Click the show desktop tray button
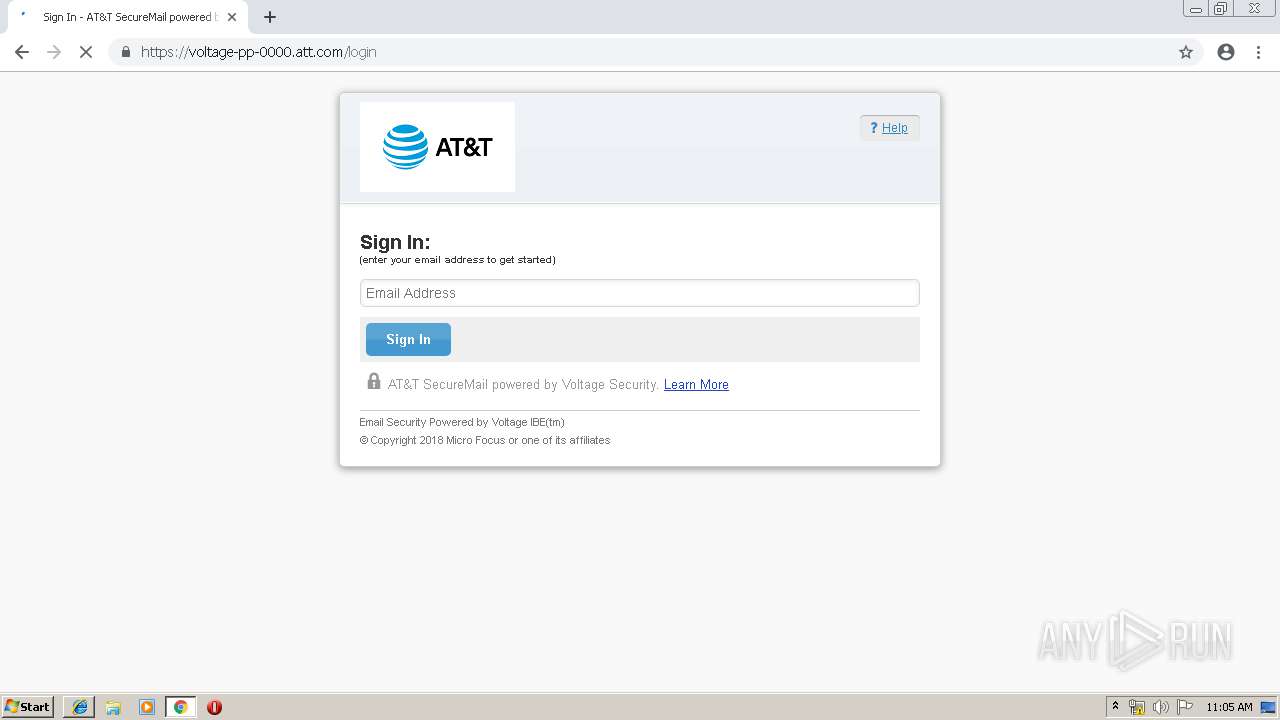 tap(1268, 707)
